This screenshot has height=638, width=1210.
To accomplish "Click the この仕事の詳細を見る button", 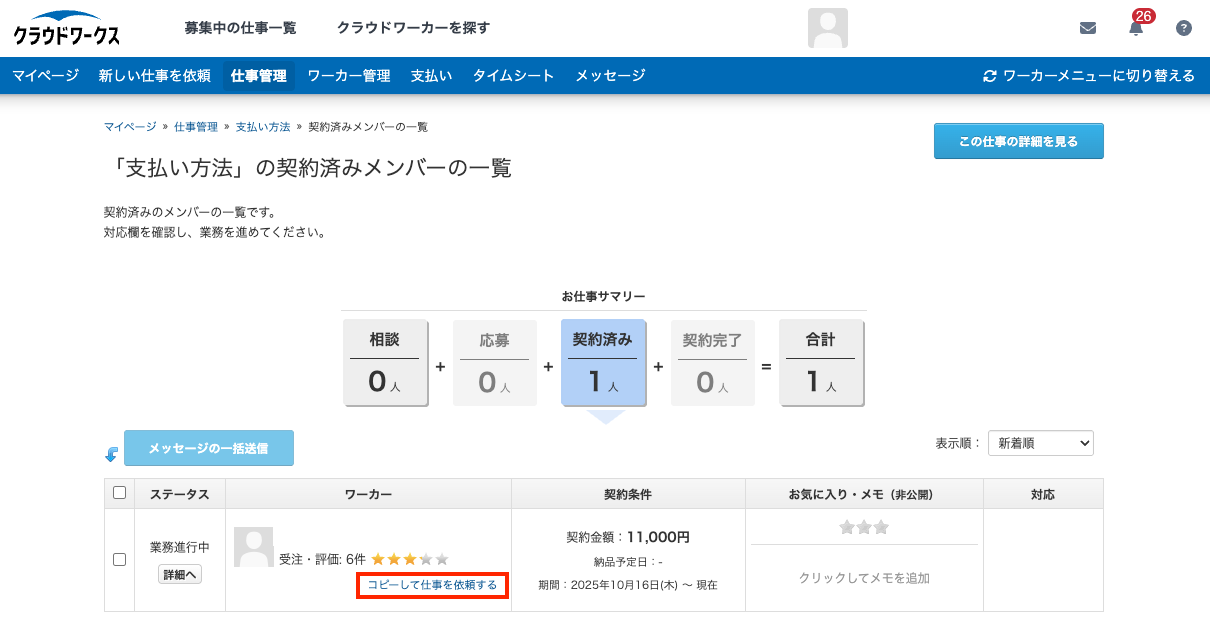I will [x=1018, y=142].
